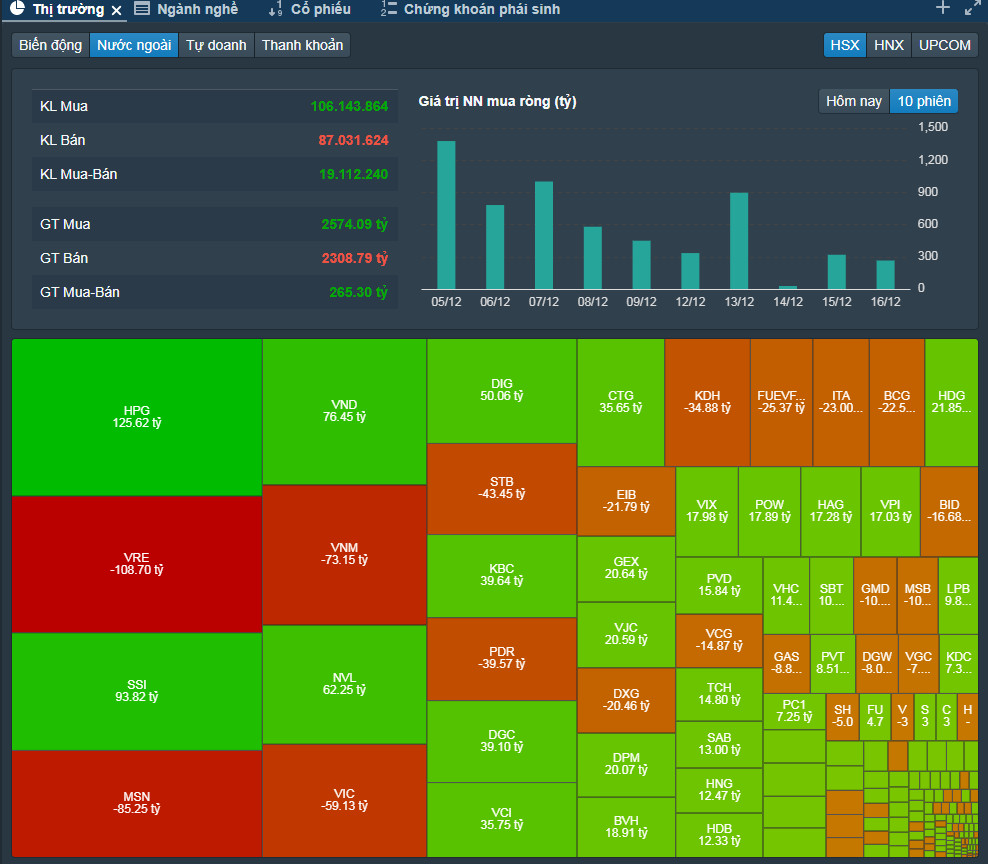Toggle chart to Hôm nay
Viewport: 988px width, 864px height.
[854, 101]
